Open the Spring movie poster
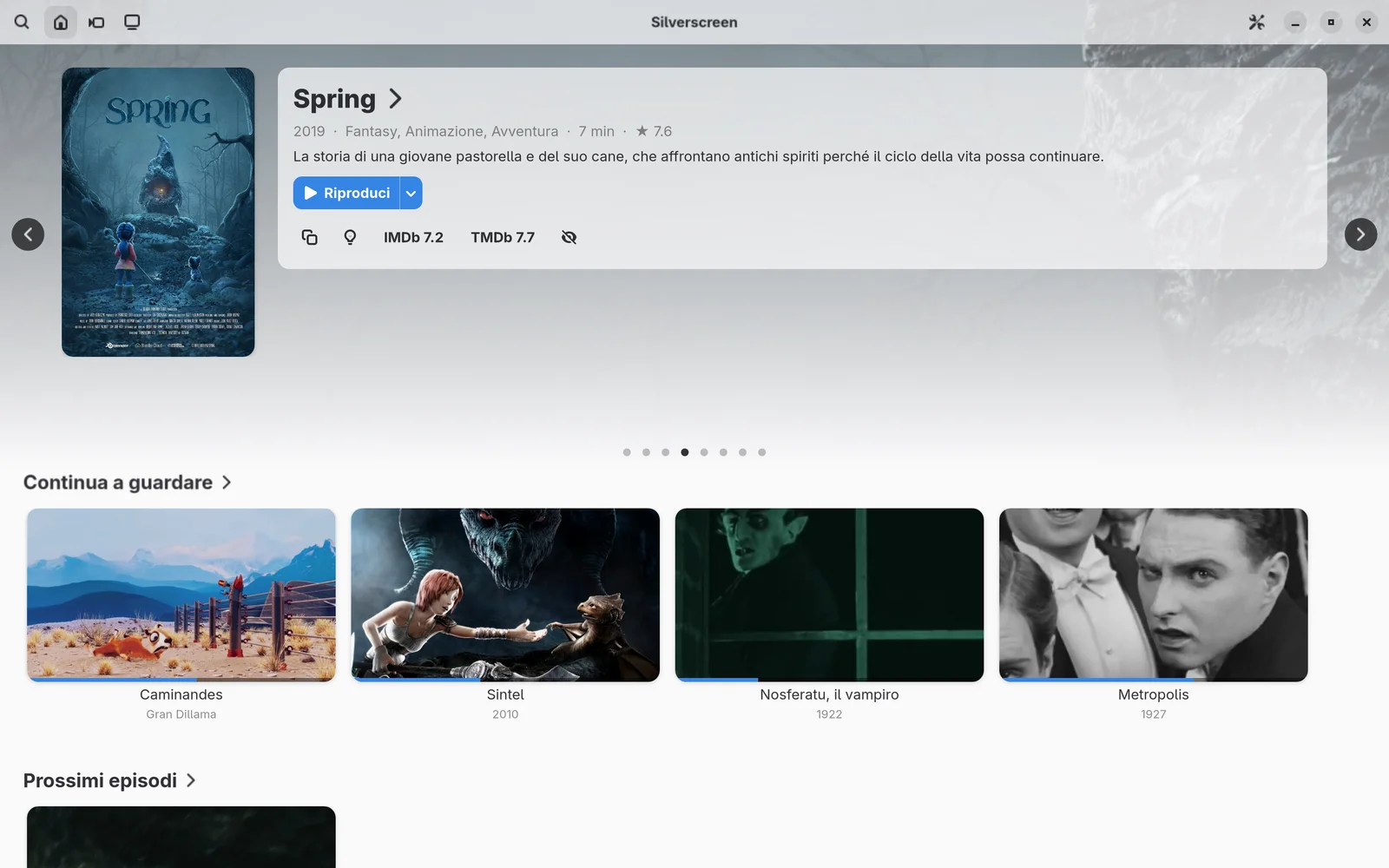The height and width of the screenshot is (868, 1389). click(158, 212)
